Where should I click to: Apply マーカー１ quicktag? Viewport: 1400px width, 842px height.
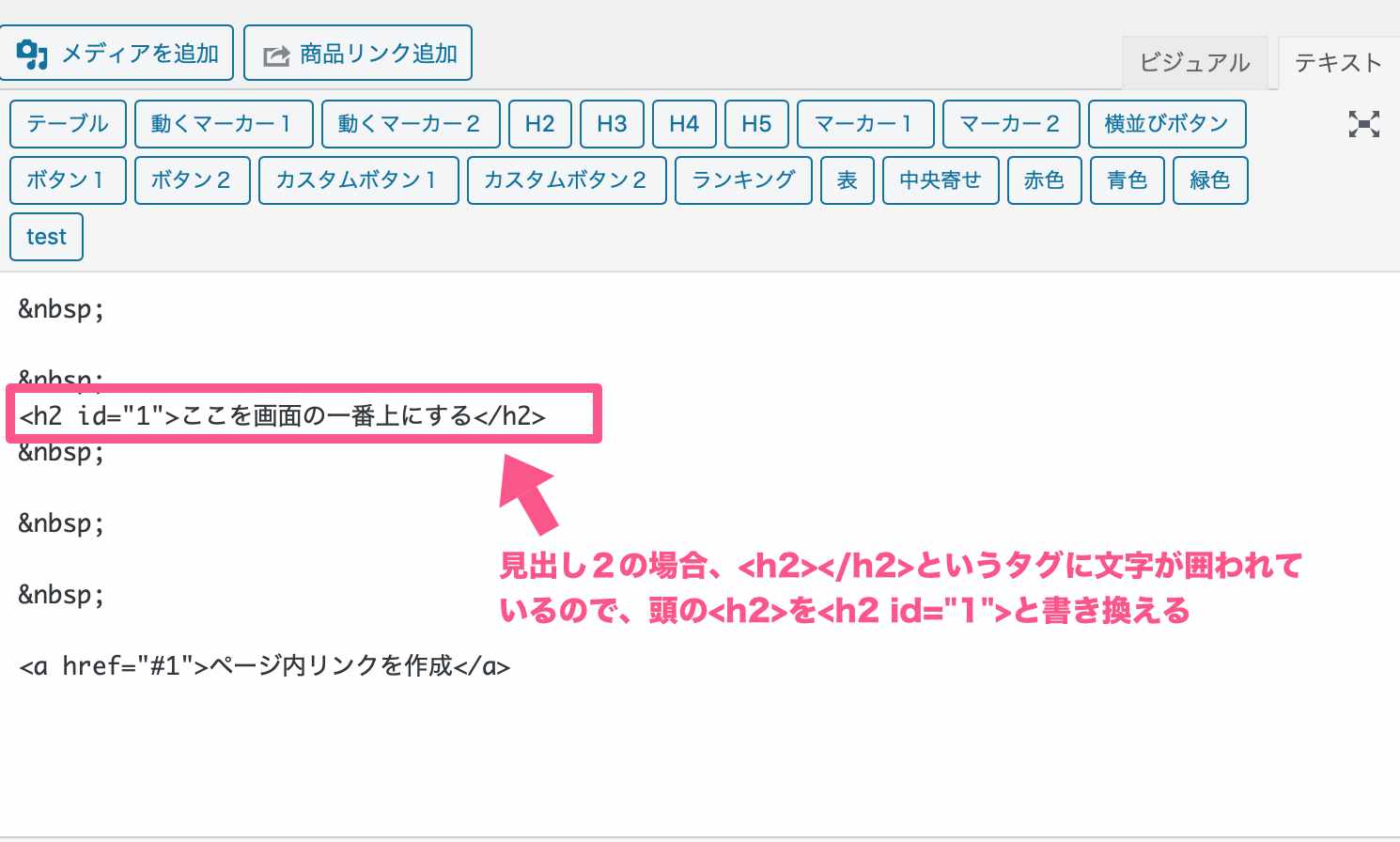[x=865, y=124]
